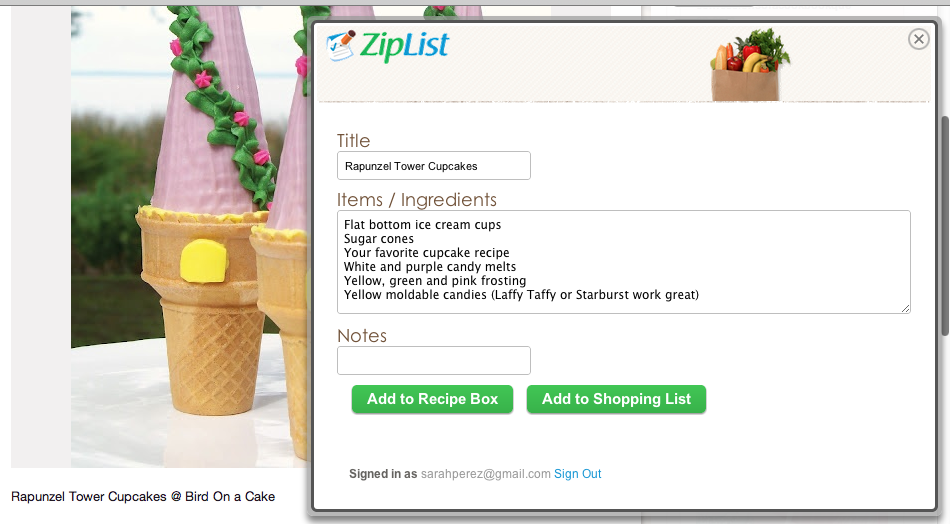Image resolution: width=950 pixels, height=524 pixels.
Task: Click 'Yellow, green and pink frosting' line
Action: tap(435, 280)
